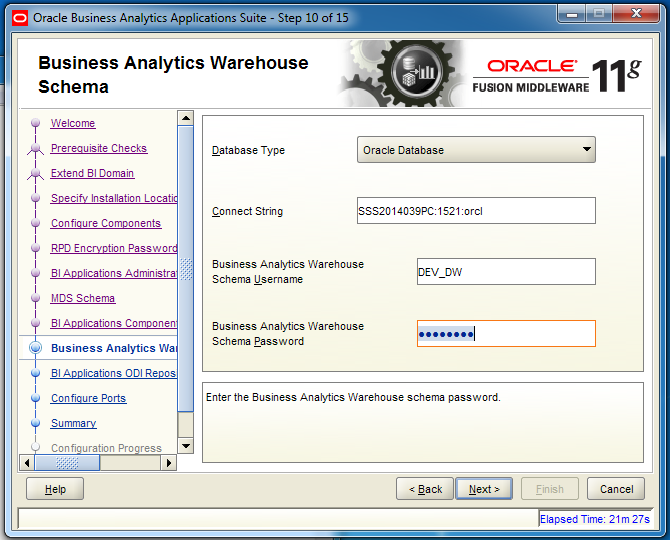This screenshot has width=670, height=540.
Task: Click the Configure Ports step bullet icon
Action: pyautogui.click(x=35, y=398)
